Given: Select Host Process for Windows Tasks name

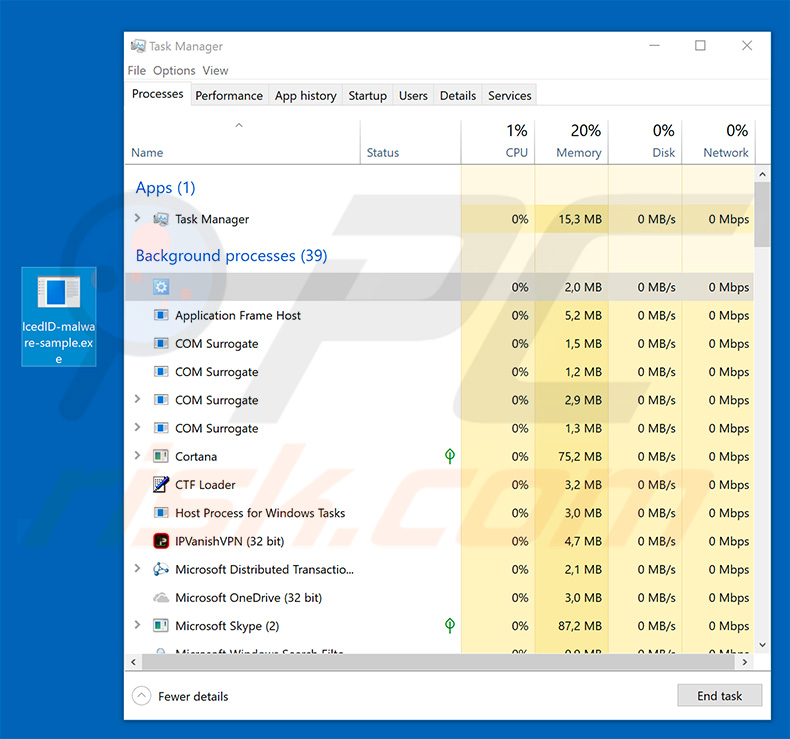Looking at the screenshot, I should point(260,513).
